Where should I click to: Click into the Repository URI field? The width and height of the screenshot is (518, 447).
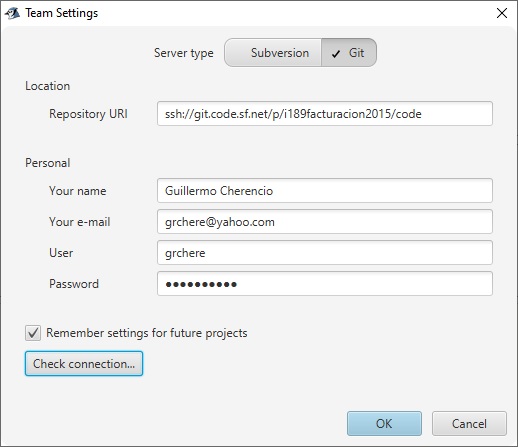click(x=325, y=114)
